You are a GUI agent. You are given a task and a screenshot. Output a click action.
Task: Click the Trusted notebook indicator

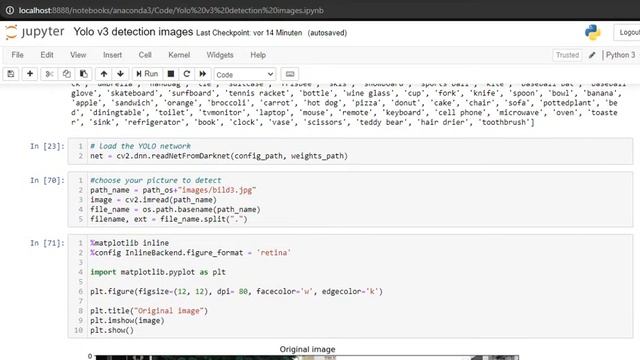tap(567, 55)
